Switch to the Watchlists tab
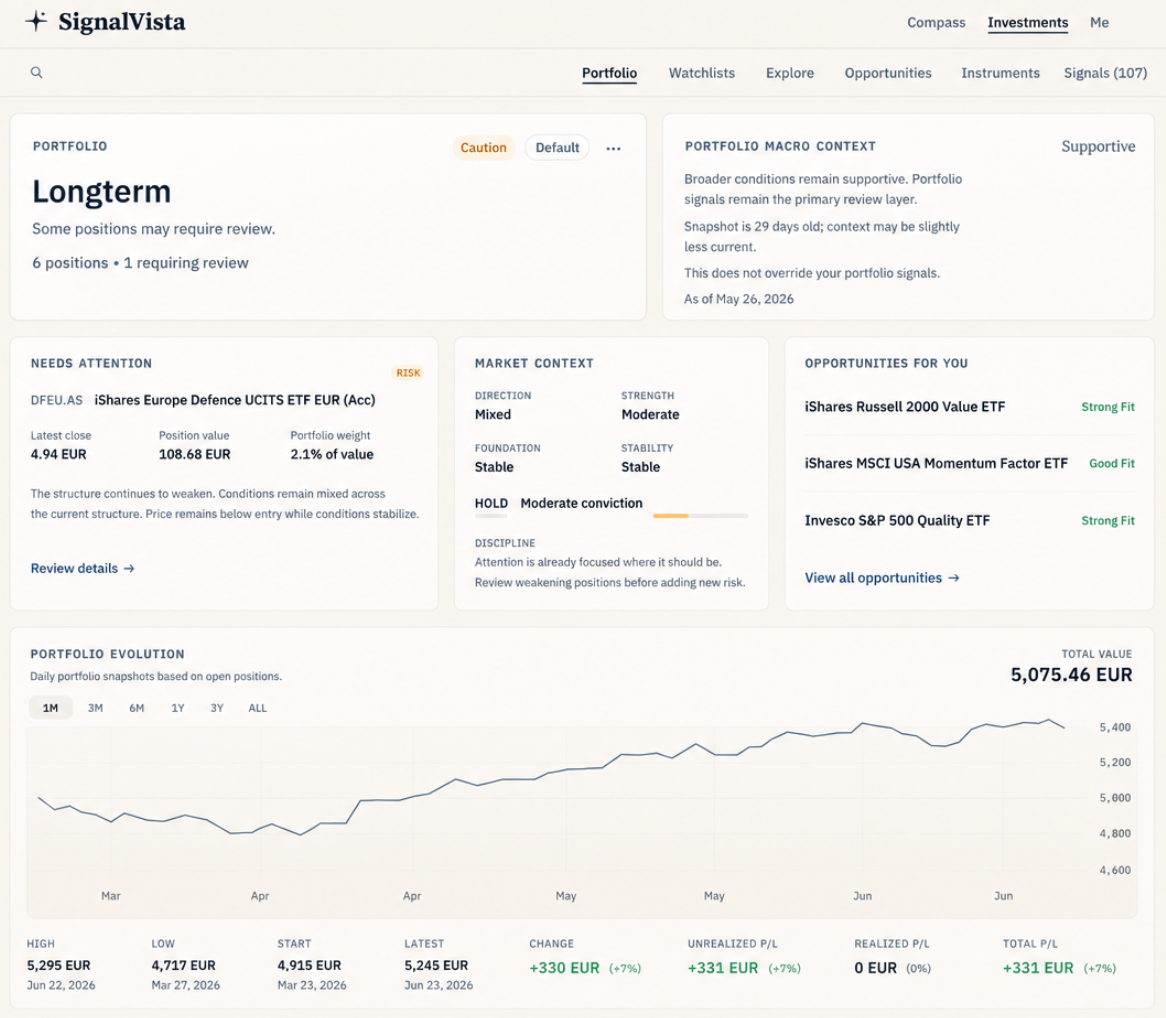1166x1018 pixels. pyautogui.click(x=701, y=73)
